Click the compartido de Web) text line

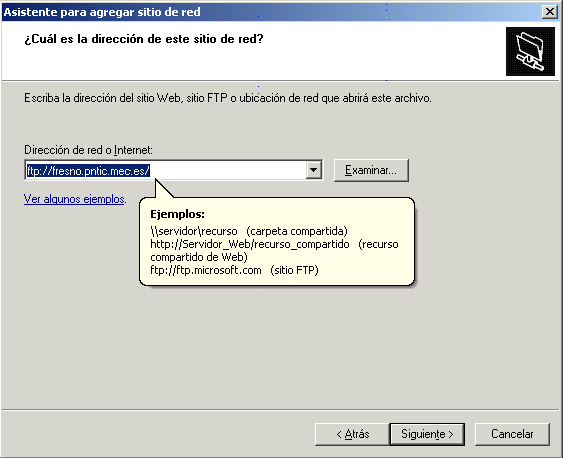199,257
